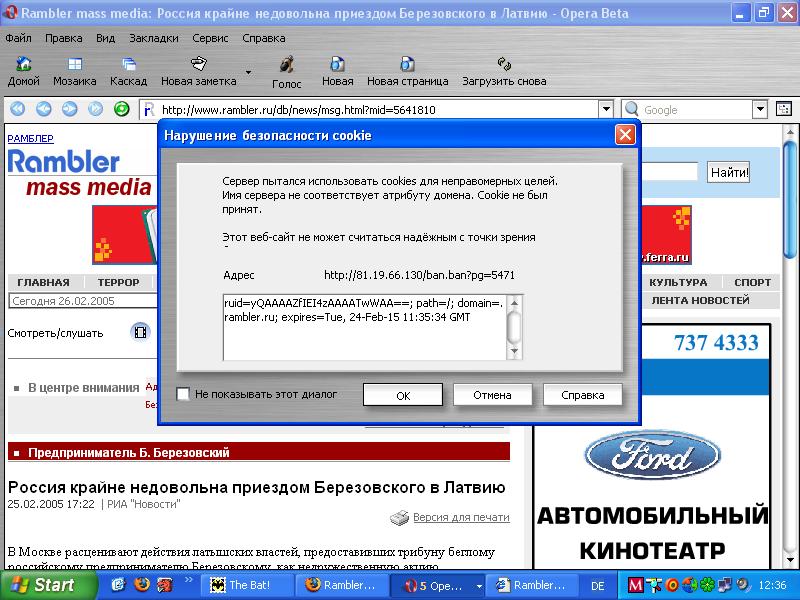Close the cookie security dialog
The image size is (800, 600).
[625, 135]
